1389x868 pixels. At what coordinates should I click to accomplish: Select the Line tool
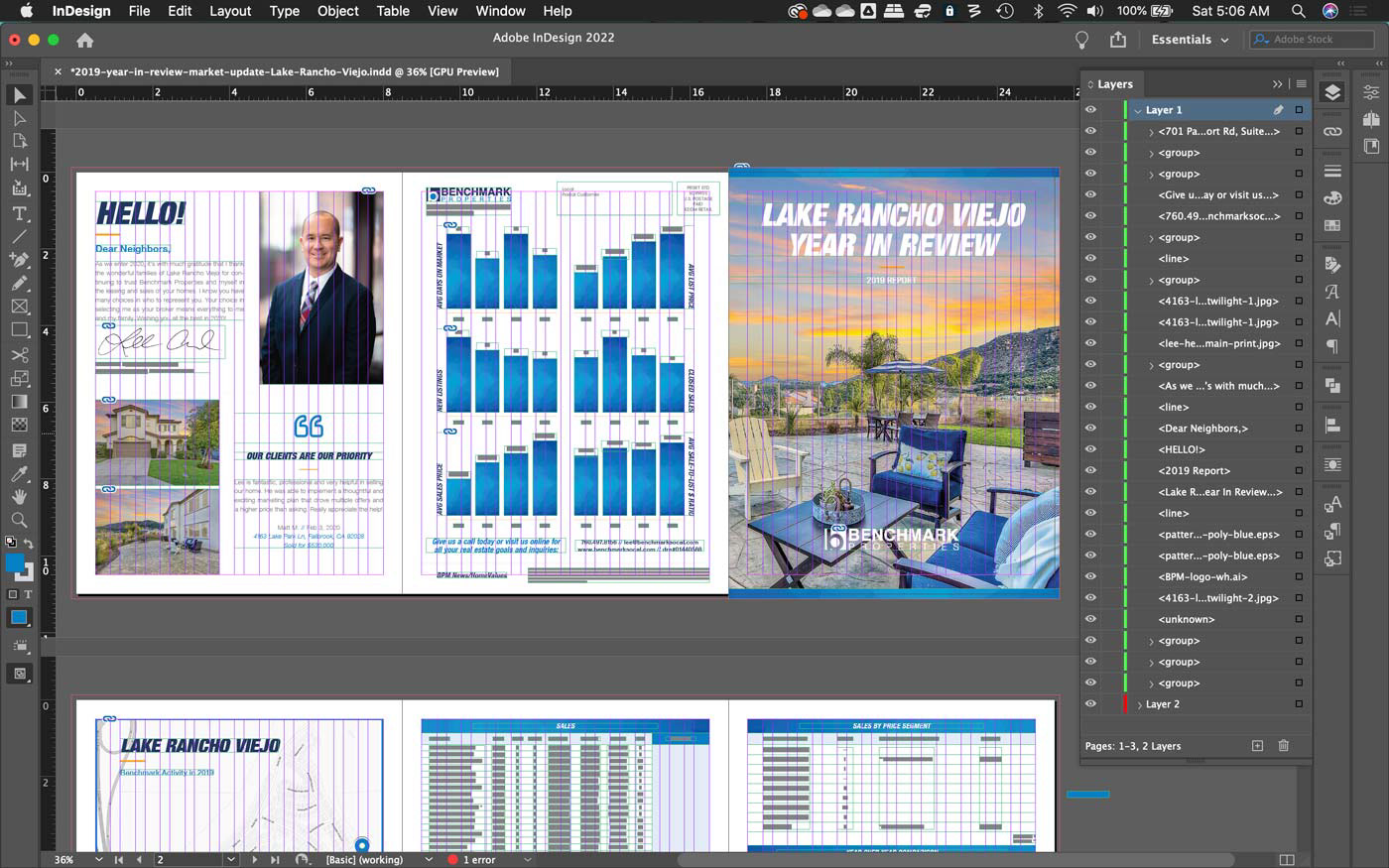[19, 236]
